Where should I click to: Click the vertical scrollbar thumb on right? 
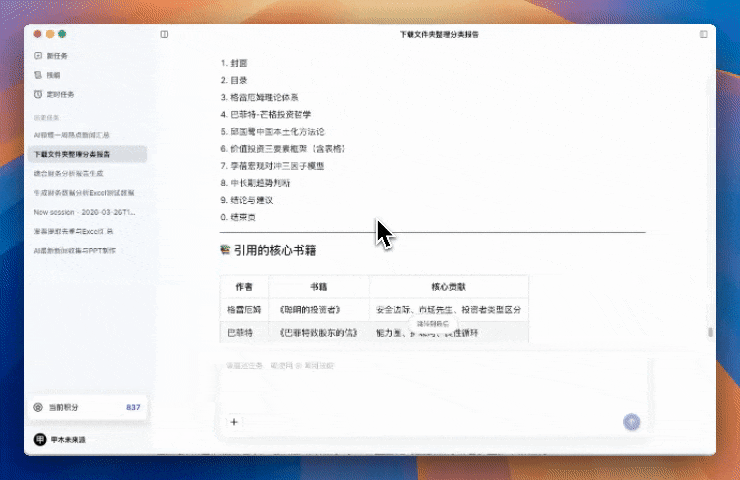pyautogui.click(x=710, y=332)
